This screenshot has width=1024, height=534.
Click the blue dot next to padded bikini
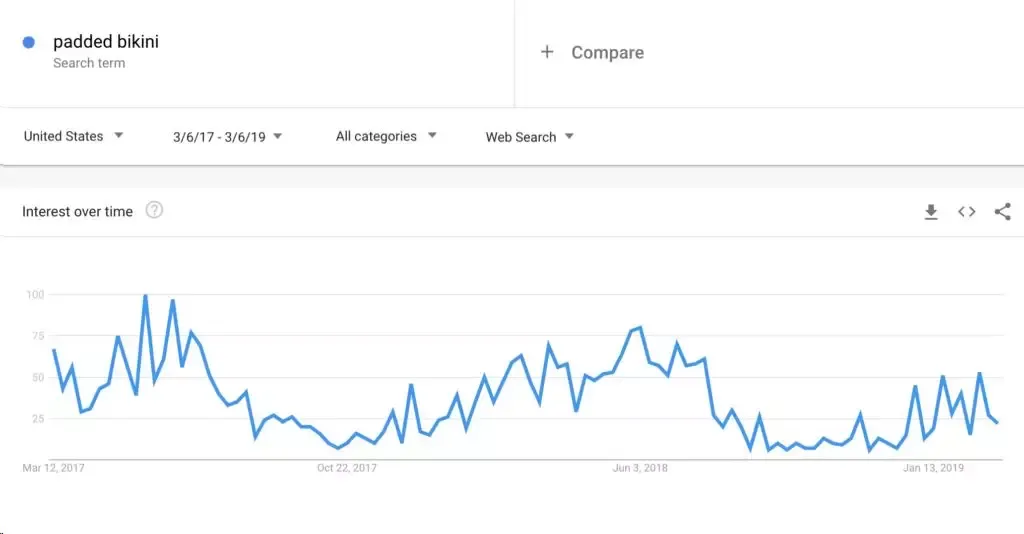click(x=29, y=42)
